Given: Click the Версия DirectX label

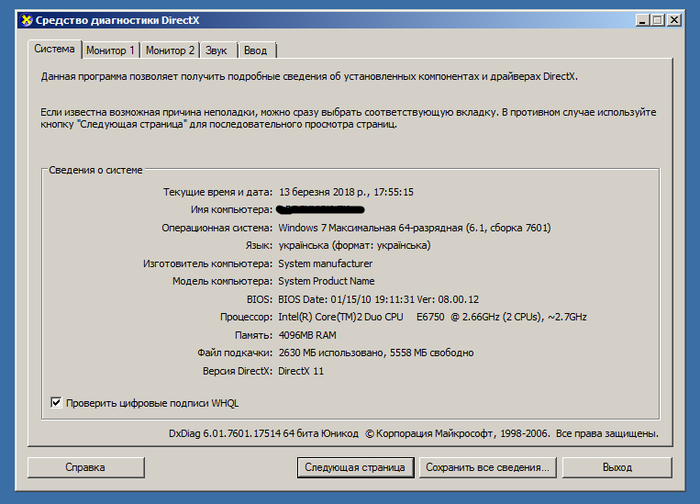Looking at the screenshot, I should [237, 371].
